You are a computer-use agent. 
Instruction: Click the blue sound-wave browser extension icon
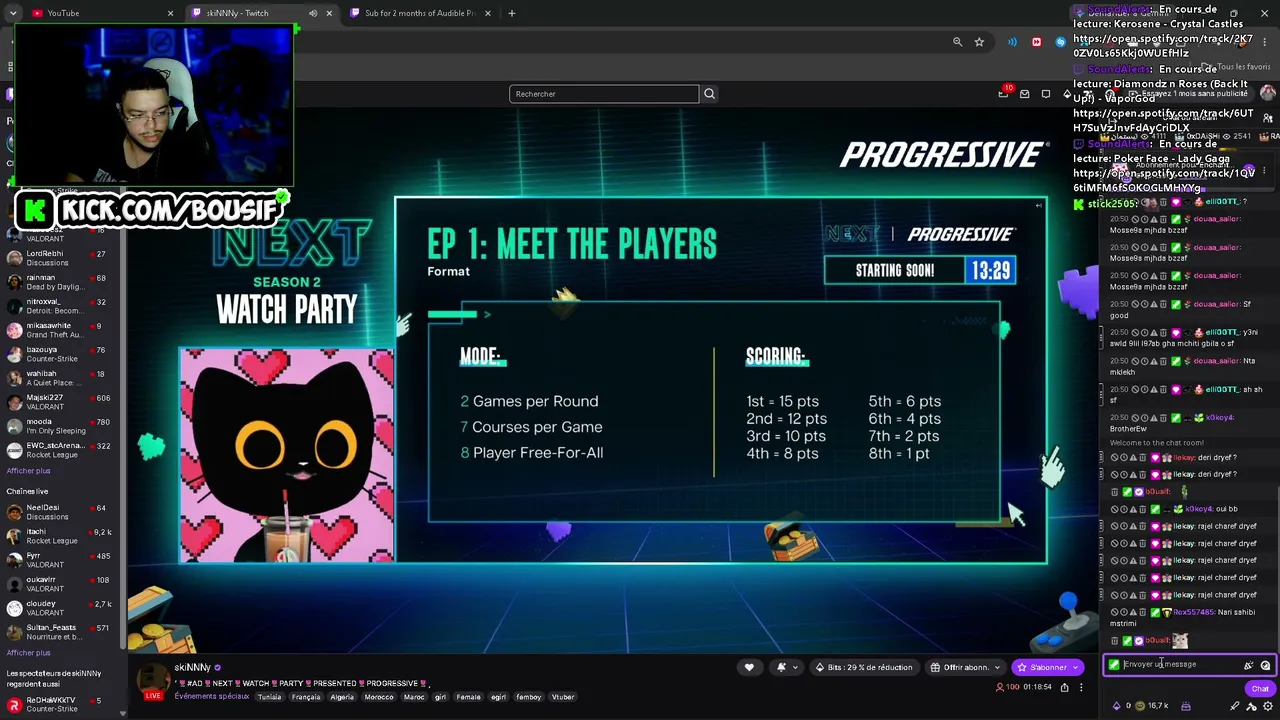(x=1012, y=42)
